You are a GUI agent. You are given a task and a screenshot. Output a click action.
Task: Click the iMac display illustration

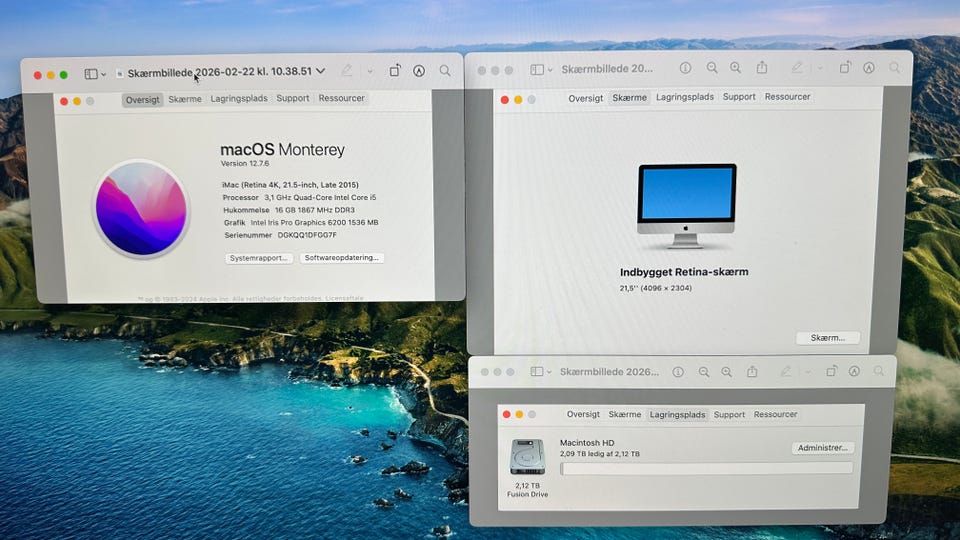(686, 206)
